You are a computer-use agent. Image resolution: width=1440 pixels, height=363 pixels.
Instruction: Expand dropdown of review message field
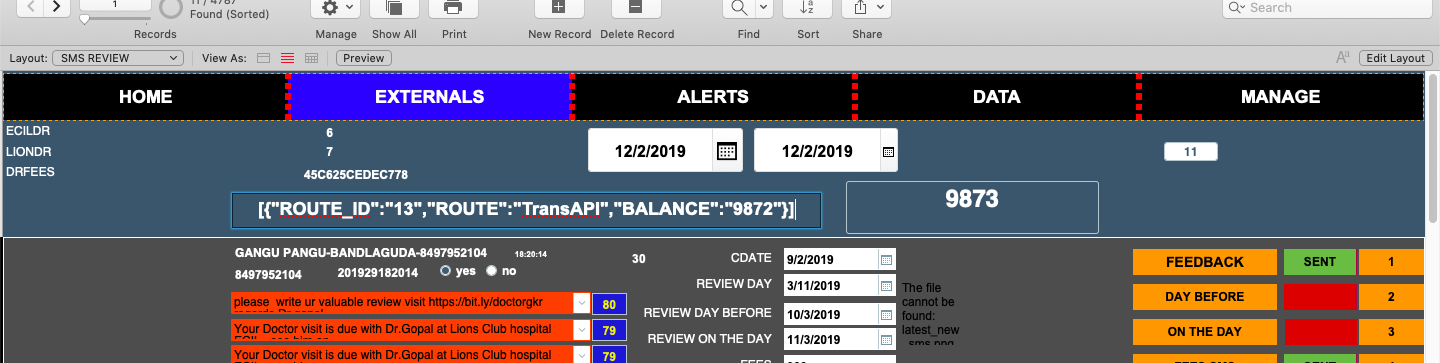581,302
